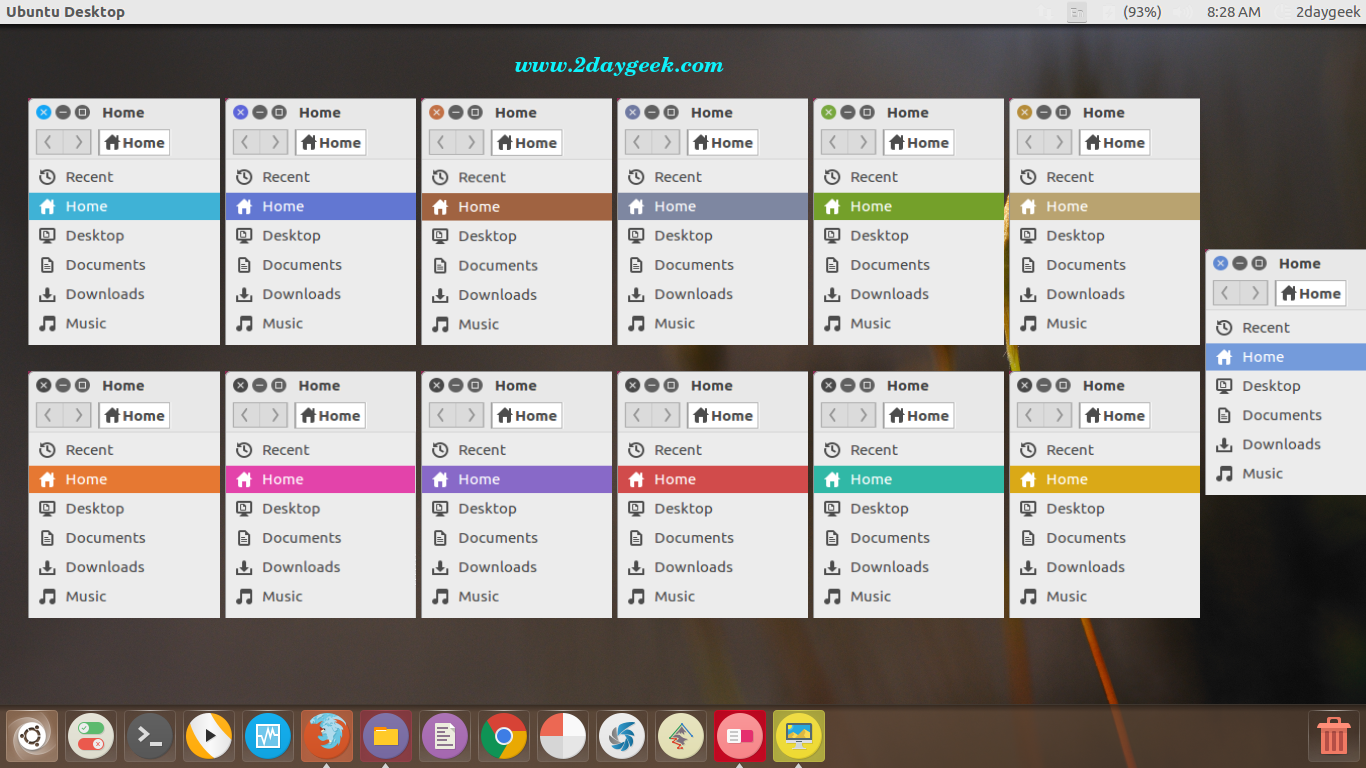Click the Ubuntu dash launcher icon
The height and width of the screenshot is (768, 1366).
32,737
